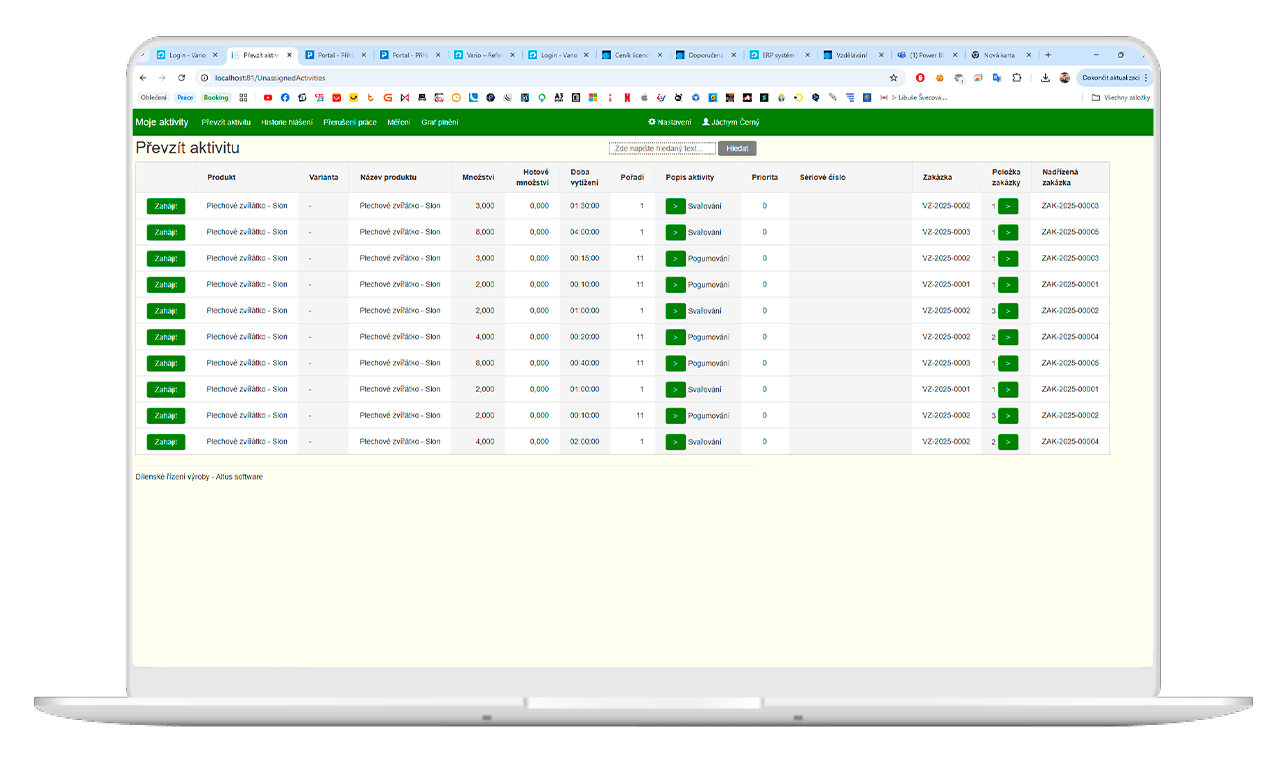Click the browser back arrow
Viewport: 1276px width, 766px height.
142,77
